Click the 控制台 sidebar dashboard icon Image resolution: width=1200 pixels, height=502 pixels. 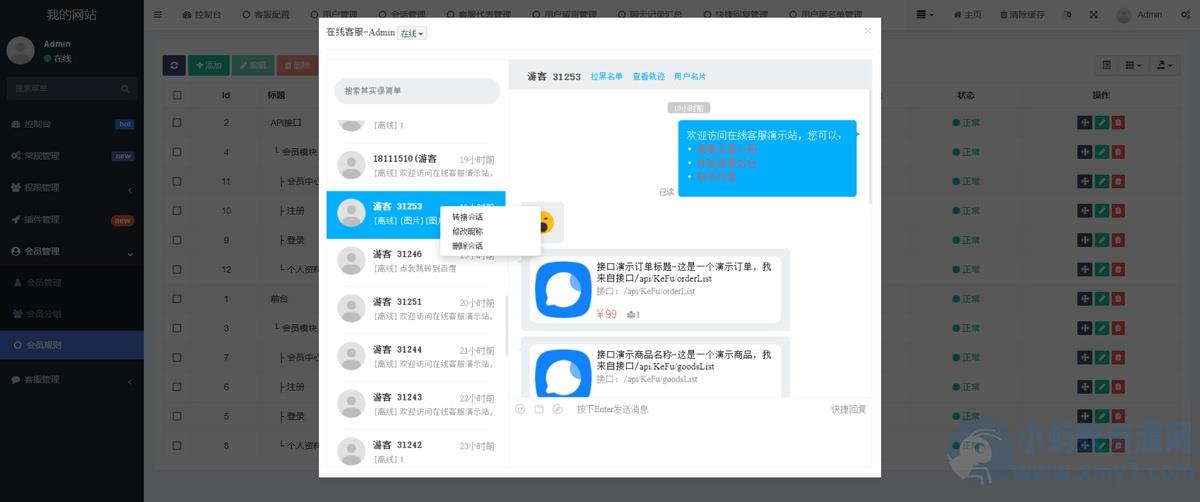[x=16, y=124]
